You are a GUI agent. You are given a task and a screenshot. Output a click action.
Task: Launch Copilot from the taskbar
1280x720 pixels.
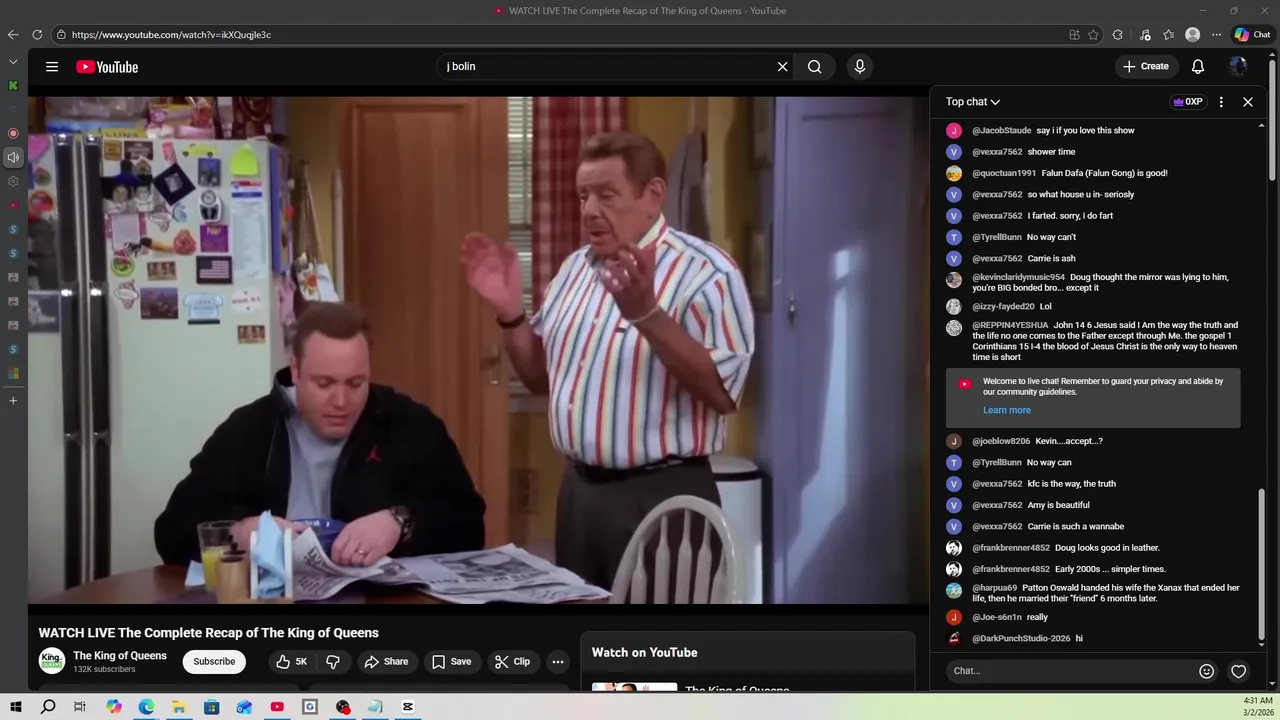114,707
